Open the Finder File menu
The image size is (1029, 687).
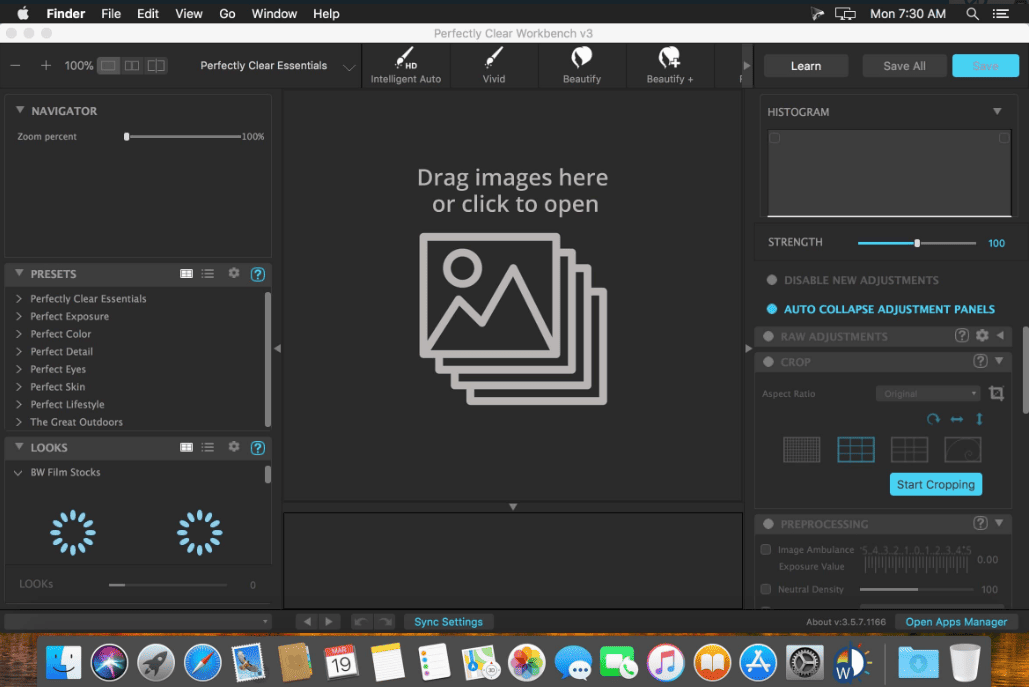coord(111,13)
